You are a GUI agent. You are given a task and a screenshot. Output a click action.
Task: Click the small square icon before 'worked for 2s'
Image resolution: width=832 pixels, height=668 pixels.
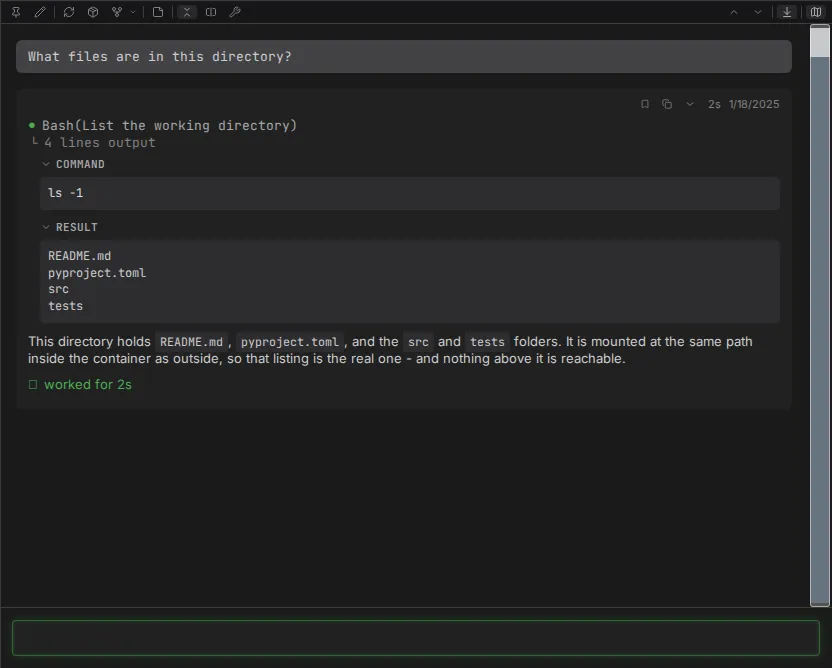(x=33, y=385)
